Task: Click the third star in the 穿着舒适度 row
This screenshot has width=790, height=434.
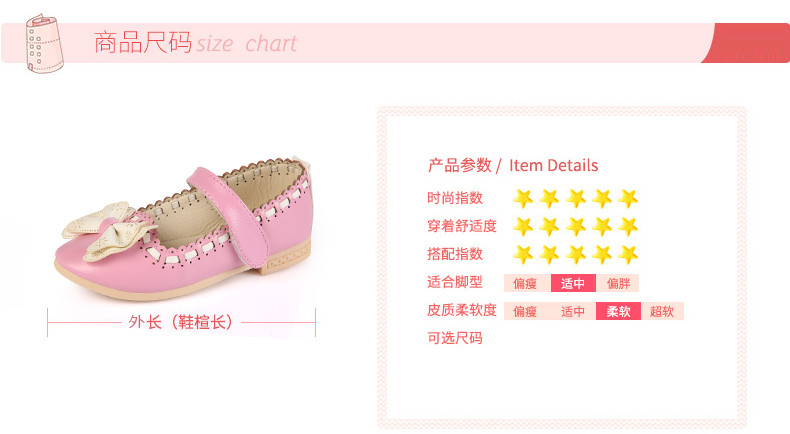Action: 576,227
